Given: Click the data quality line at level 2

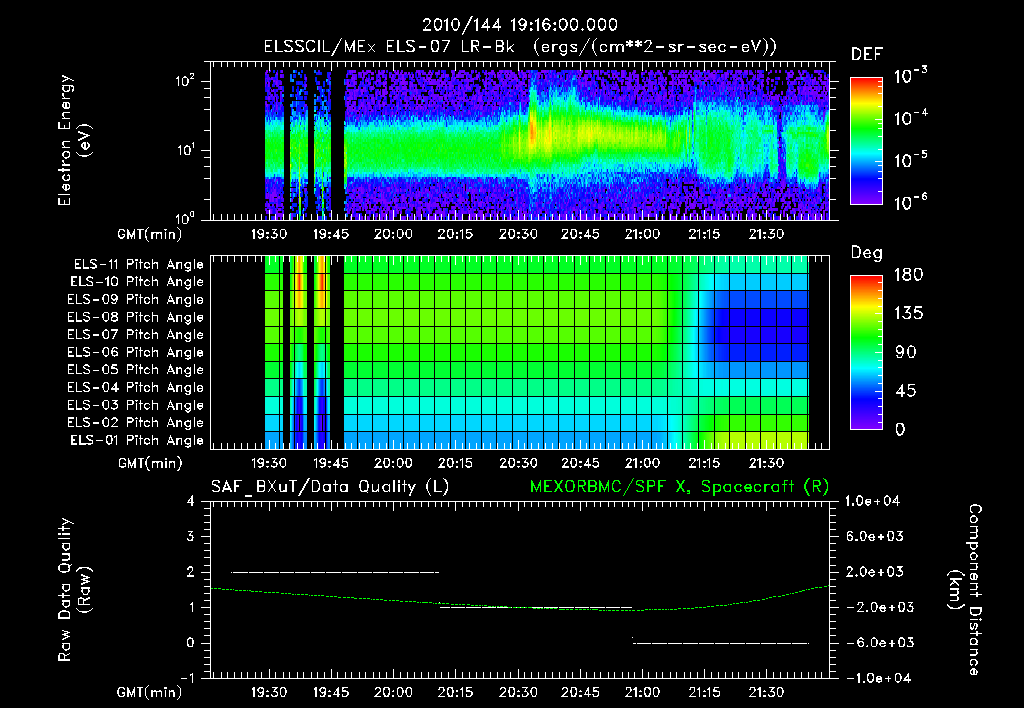Looking at the screenshot, I should pos(335,572).
